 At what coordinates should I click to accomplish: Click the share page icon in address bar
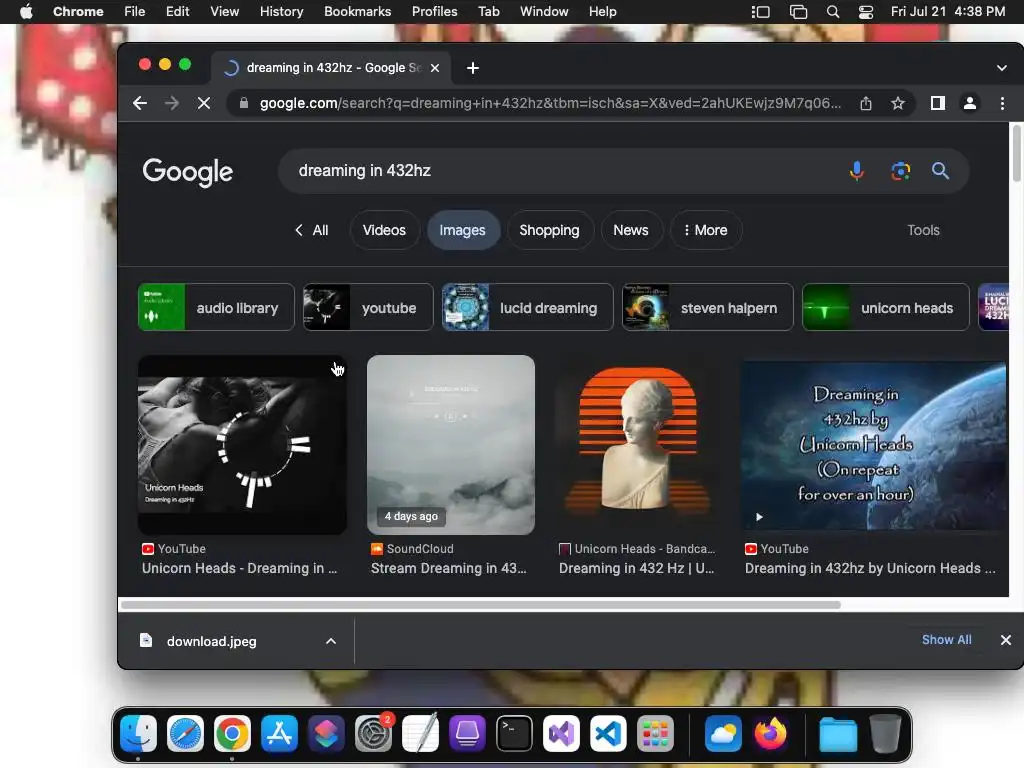click(x=866, y=103)
